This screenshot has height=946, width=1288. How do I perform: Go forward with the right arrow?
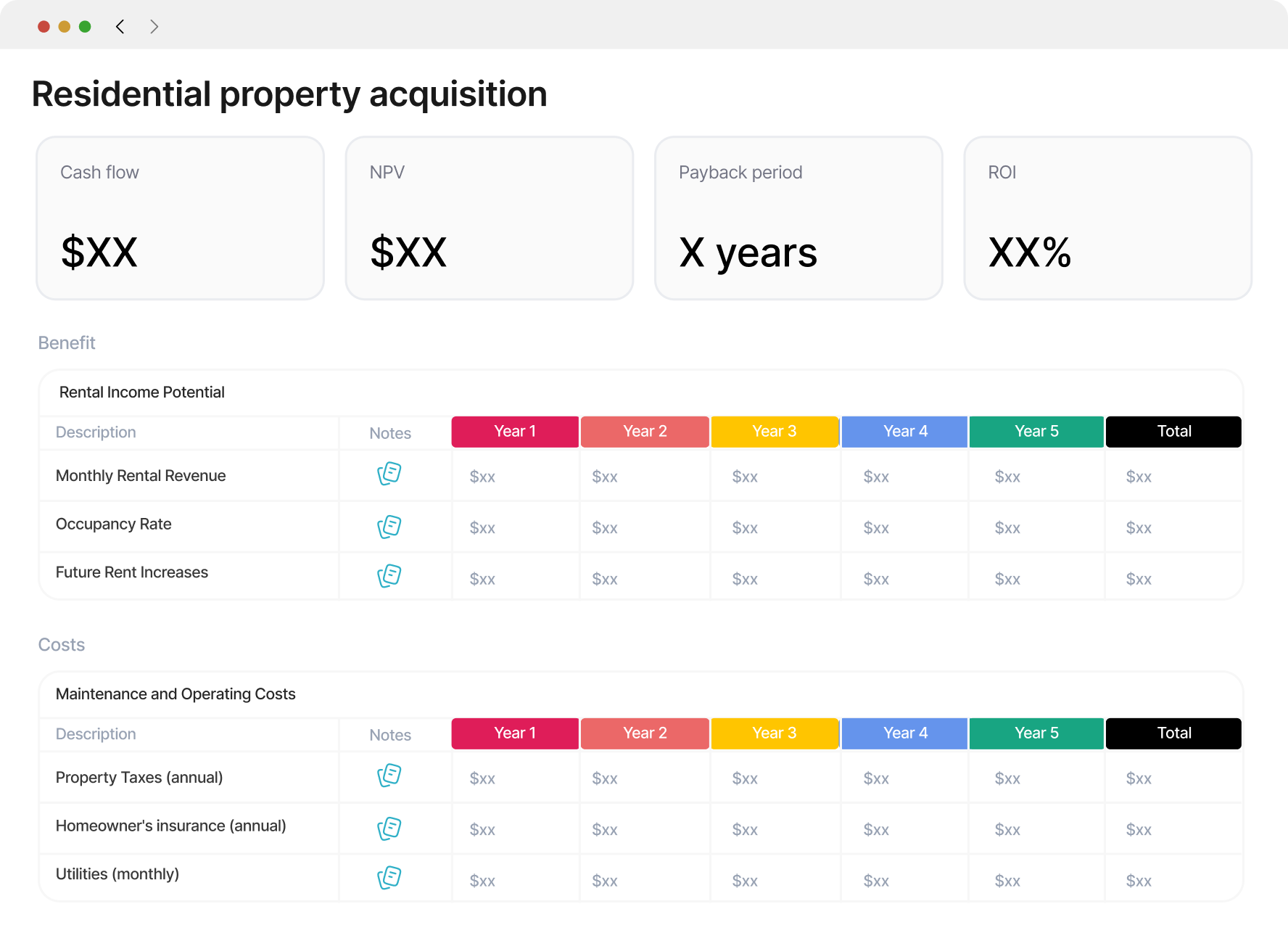154,27
